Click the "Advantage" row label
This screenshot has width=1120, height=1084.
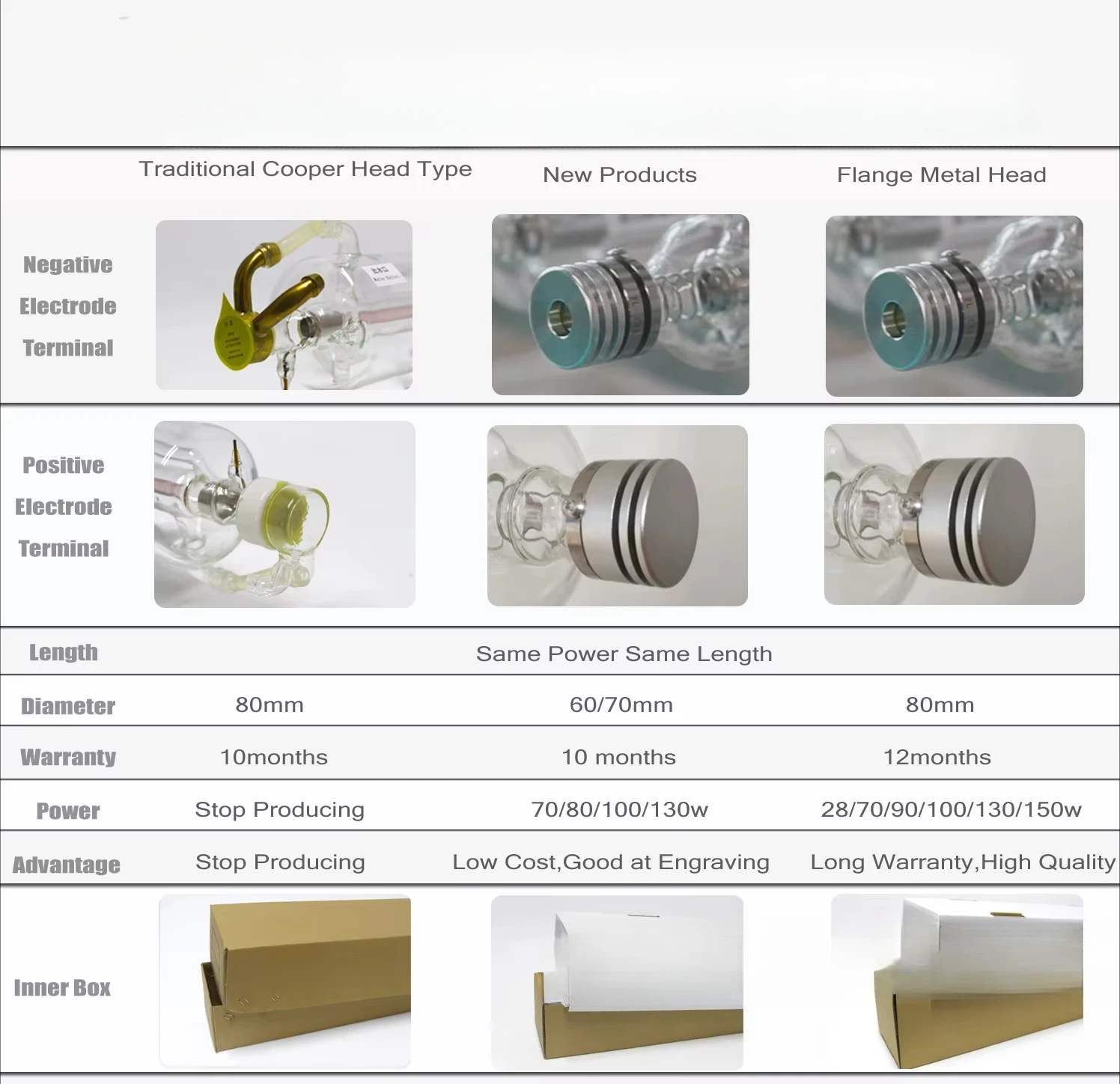[x=67, y=865]
